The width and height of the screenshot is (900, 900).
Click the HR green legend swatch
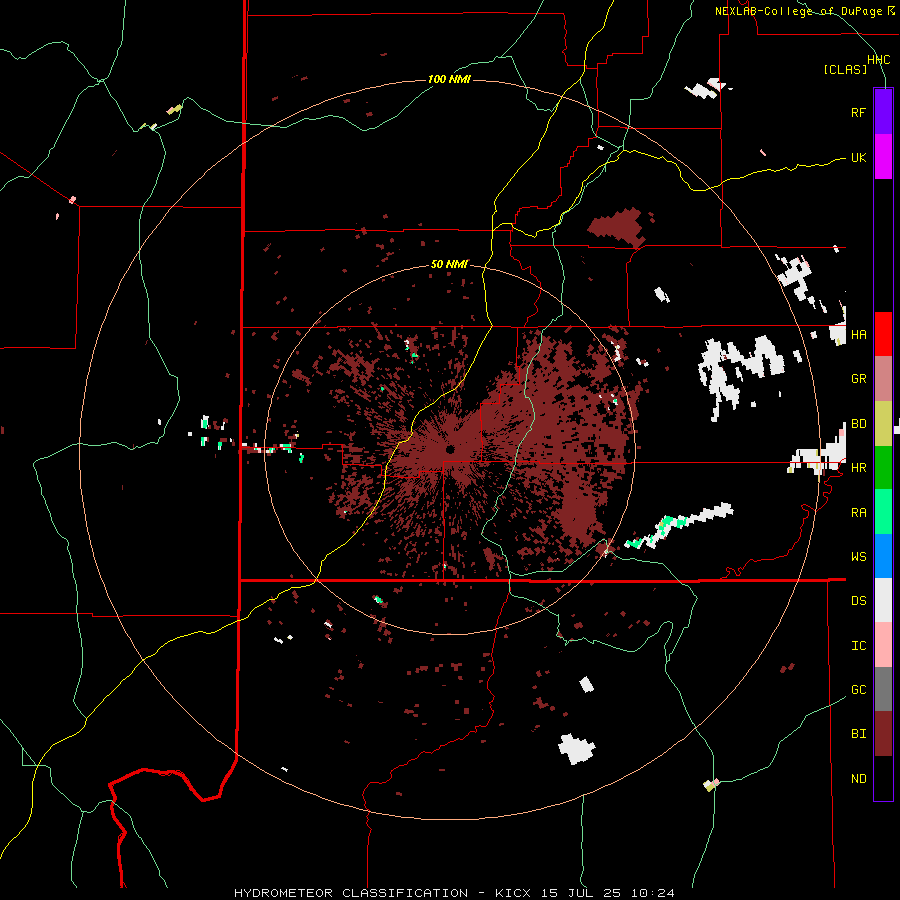(883, 468)
